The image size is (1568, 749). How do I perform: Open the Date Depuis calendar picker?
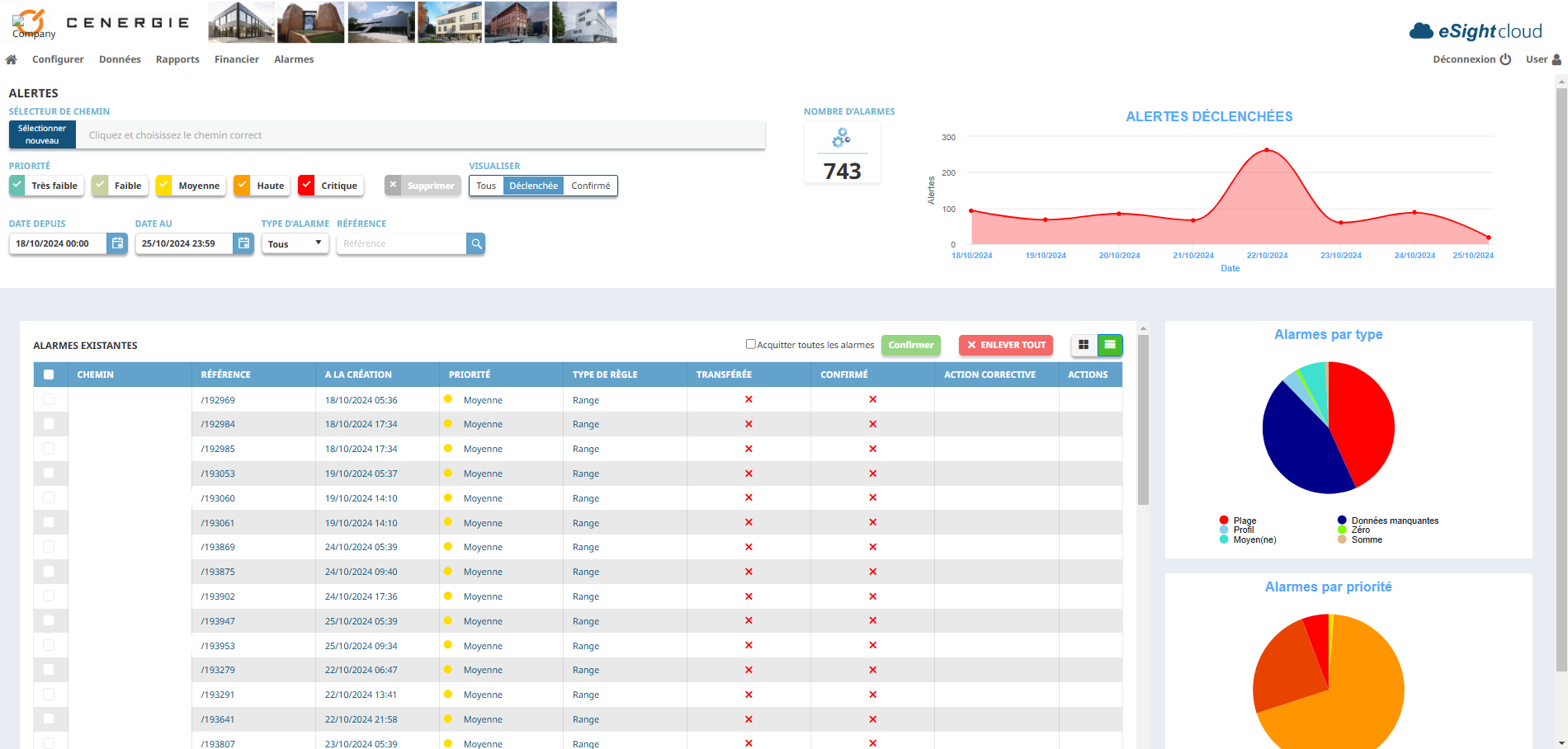click(117, 243)
